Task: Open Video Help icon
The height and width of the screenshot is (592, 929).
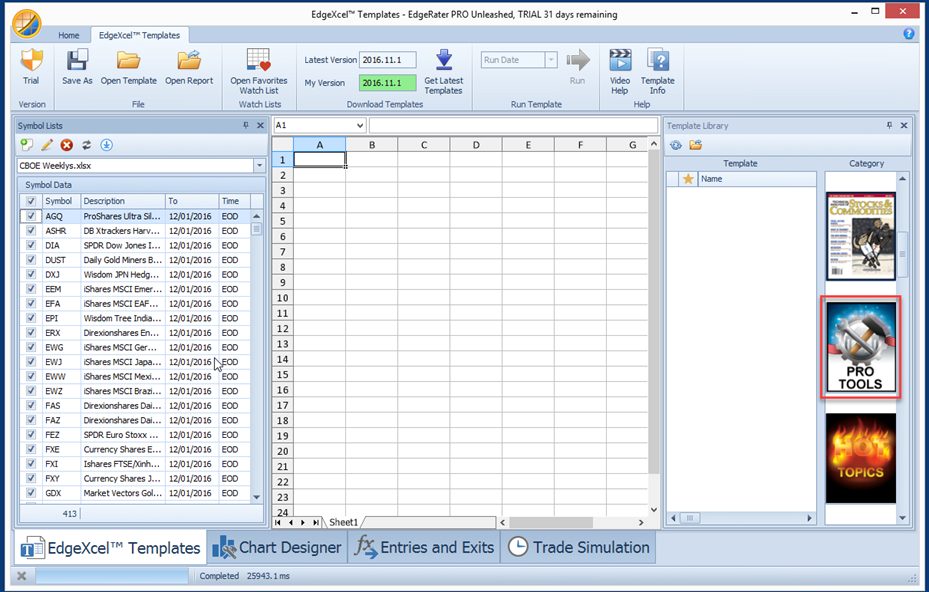Action: click(620, 60)
